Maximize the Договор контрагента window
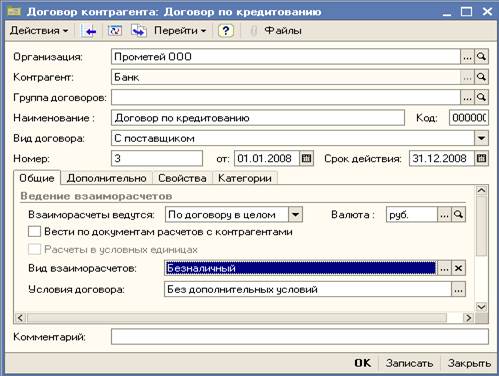499x376 pixels. click(466, 12)
